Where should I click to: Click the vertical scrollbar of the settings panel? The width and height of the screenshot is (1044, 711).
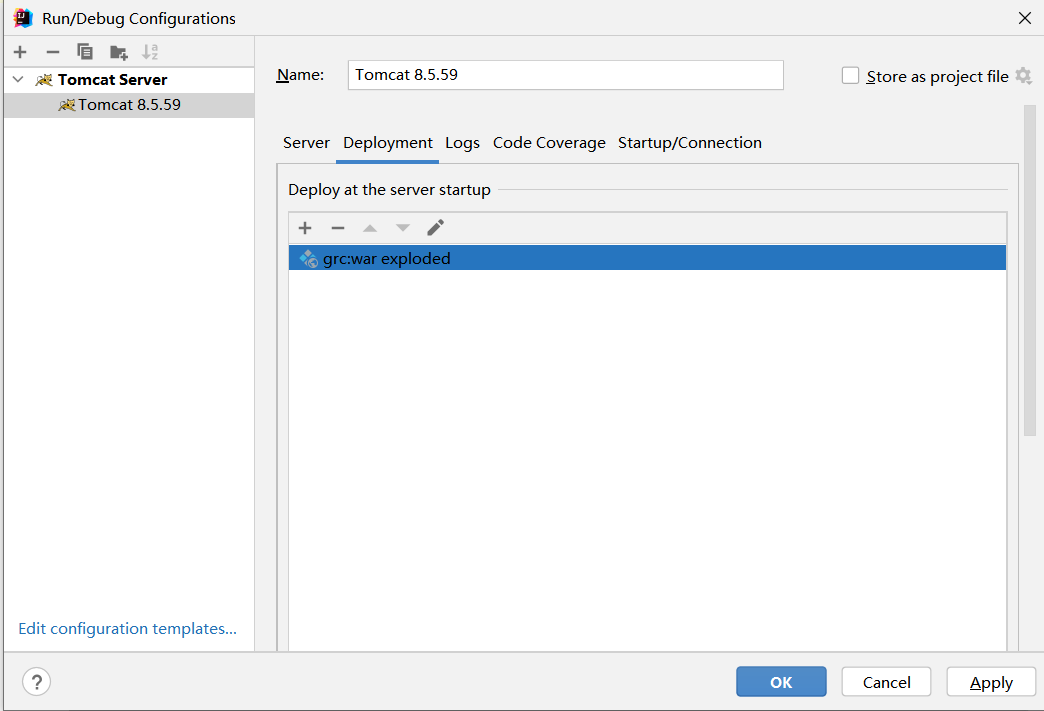(x=1029, y=270)
